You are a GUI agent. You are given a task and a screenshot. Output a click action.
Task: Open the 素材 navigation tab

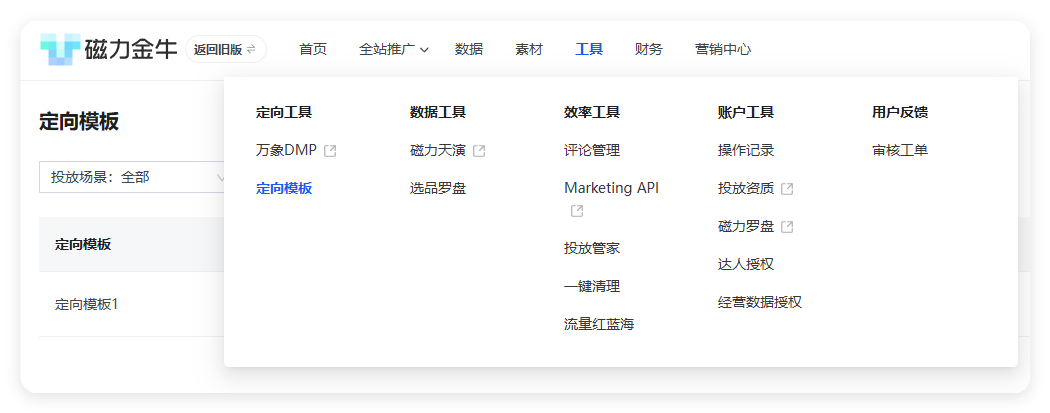click(x=529, y=50)
